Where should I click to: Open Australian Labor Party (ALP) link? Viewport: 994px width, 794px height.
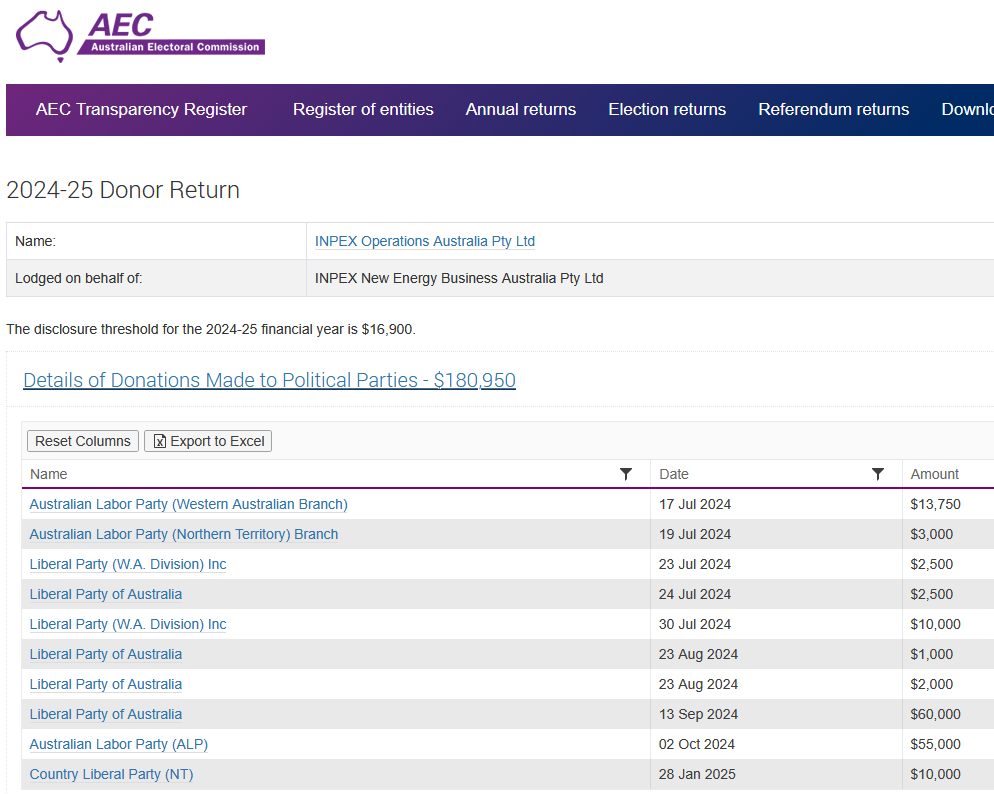pos(119,744)
